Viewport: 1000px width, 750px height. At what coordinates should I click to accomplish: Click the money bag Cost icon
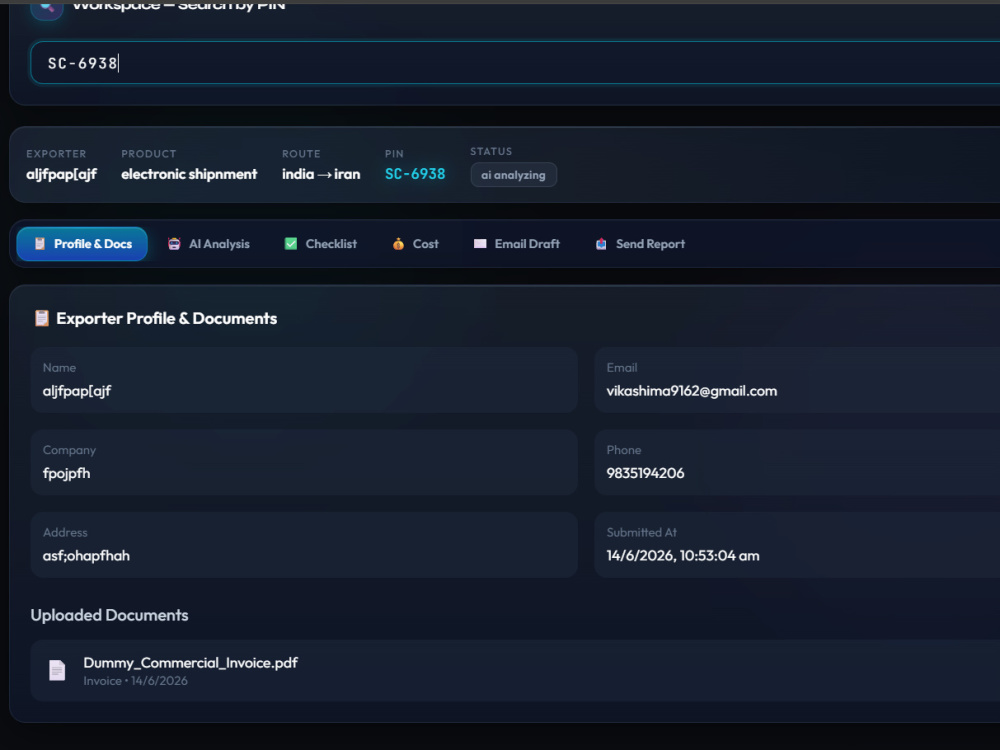click(x=399, y=244)
